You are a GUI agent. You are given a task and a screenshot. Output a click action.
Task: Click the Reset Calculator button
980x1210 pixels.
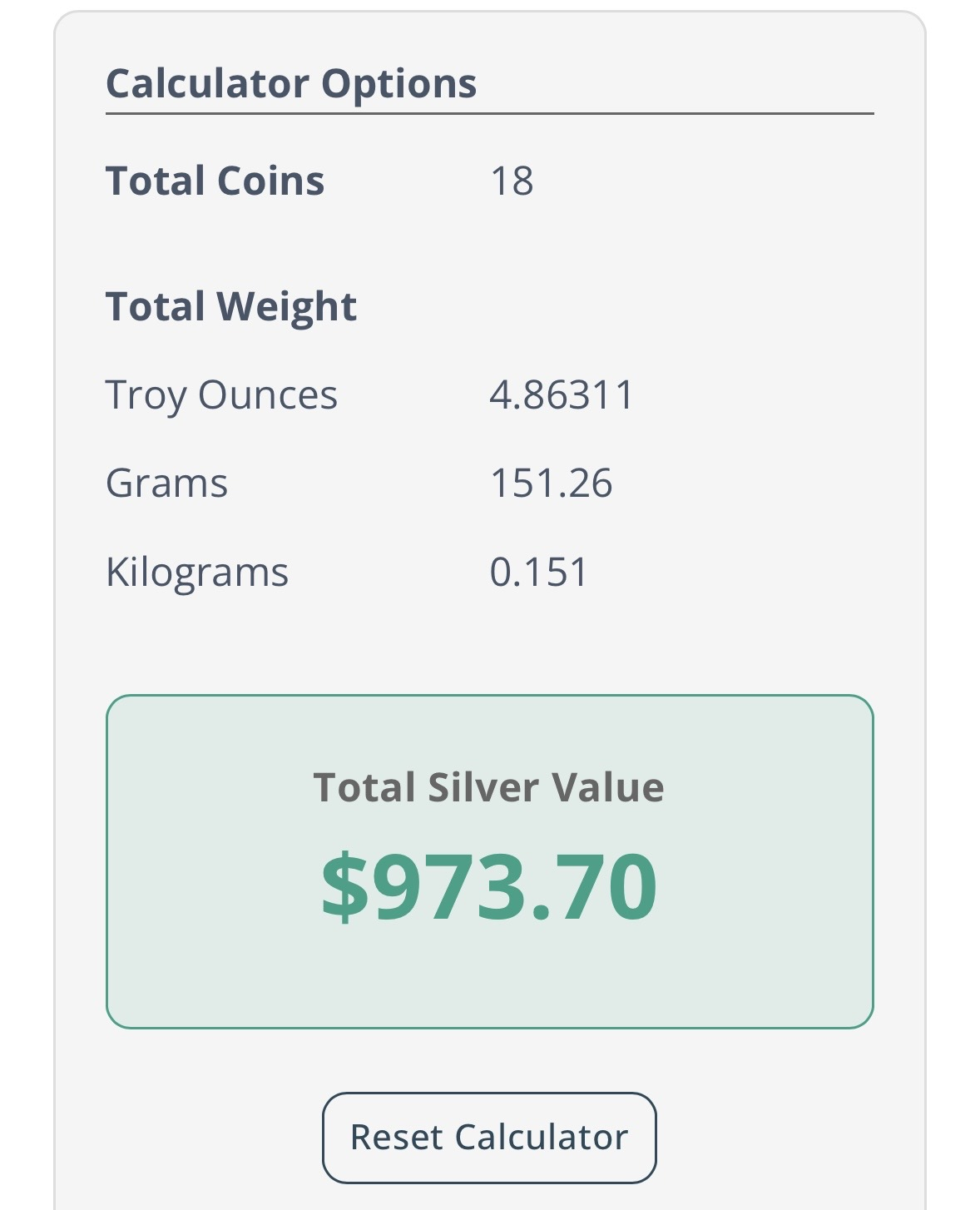(489, 1137)
